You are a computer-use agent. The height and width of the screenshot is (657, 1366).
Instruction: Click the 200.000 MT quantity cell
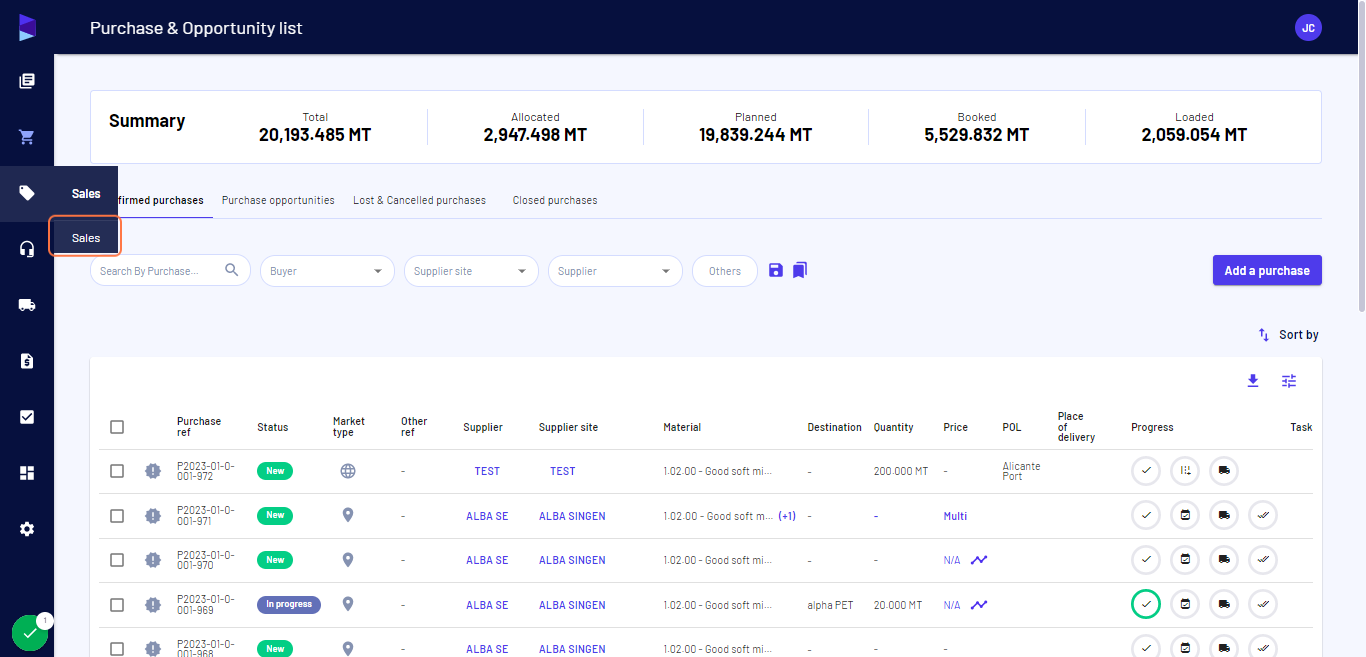(x=901, y=471)
